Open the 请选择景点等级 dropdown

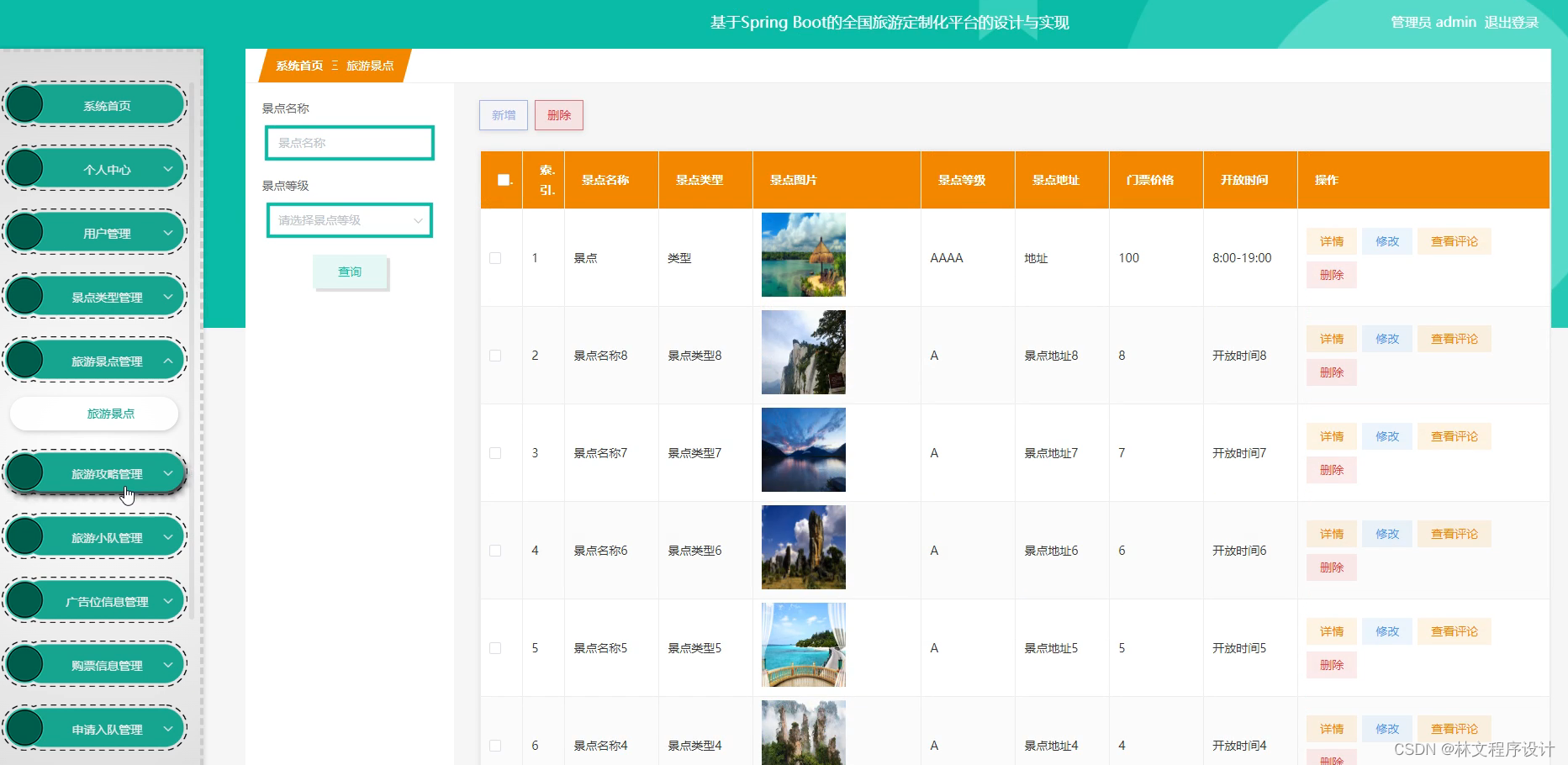click(349, 220)
